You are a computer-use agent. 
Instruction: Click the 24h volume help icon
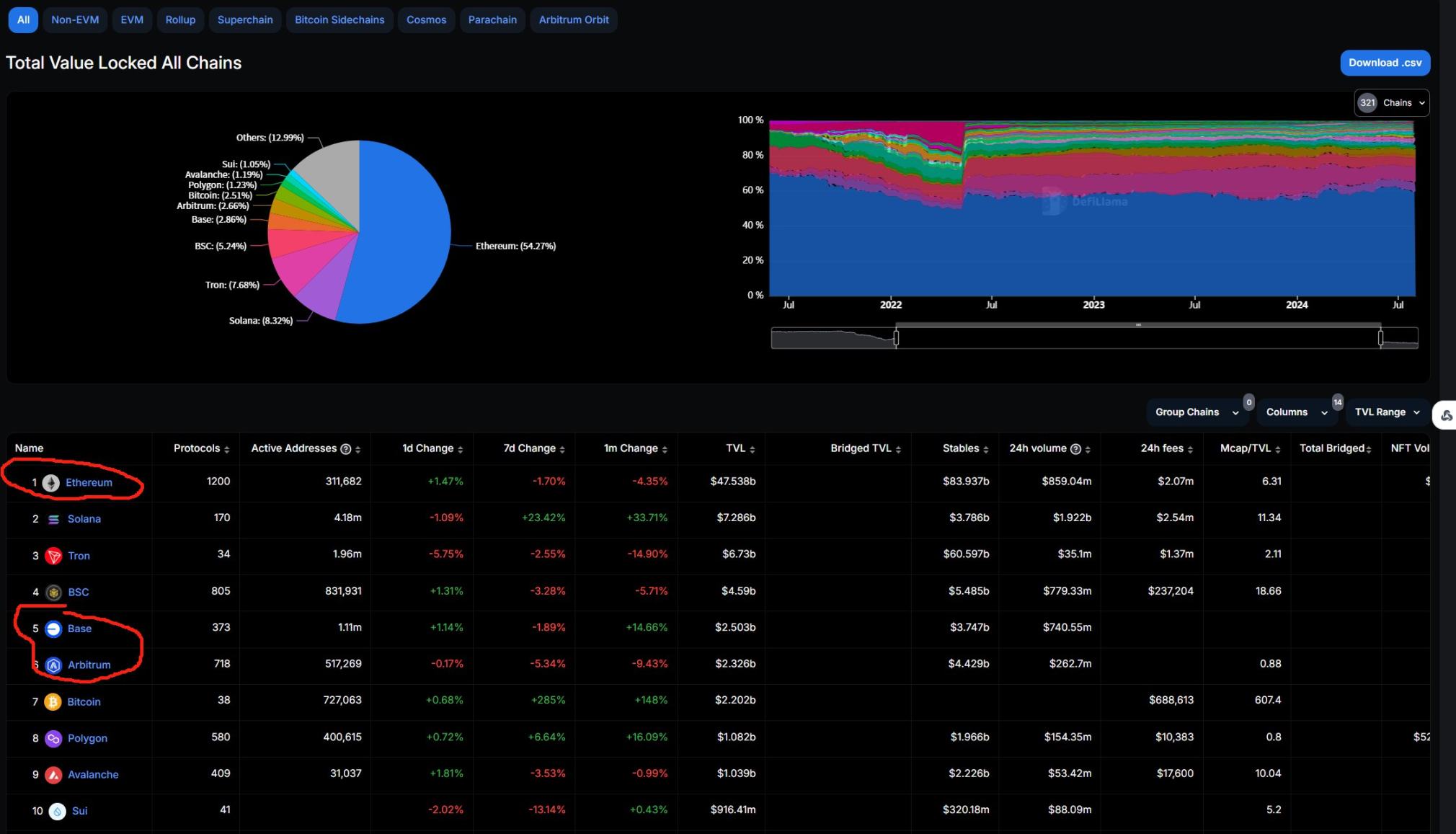point(1075,449)
